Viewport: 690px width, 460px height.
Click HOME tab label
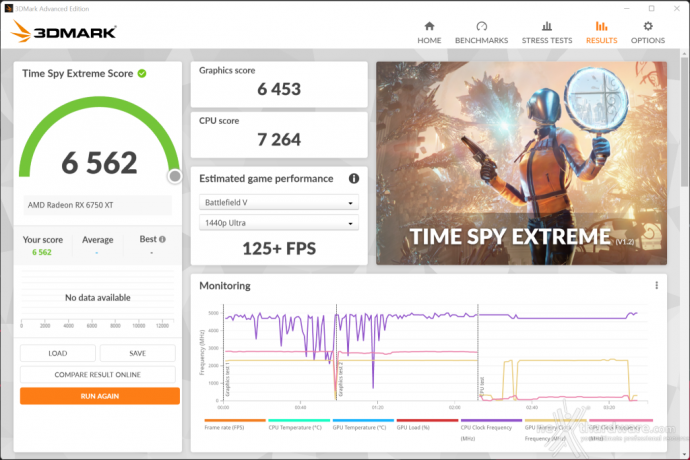pos(429,40)
